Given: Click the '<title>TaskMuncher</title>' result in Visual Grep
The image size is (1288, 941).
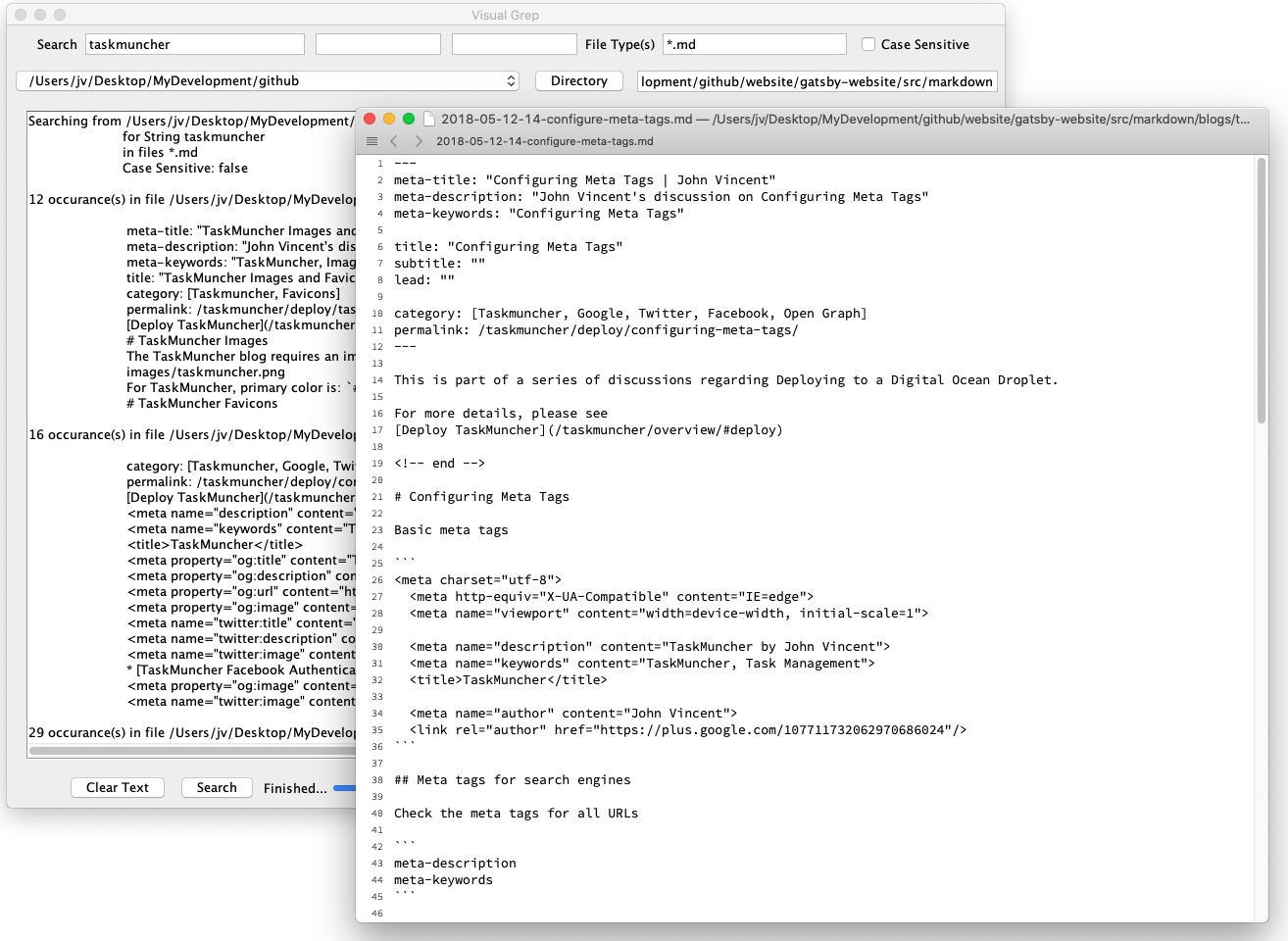Looking at the screenshot, I should [x=215, y=544].
